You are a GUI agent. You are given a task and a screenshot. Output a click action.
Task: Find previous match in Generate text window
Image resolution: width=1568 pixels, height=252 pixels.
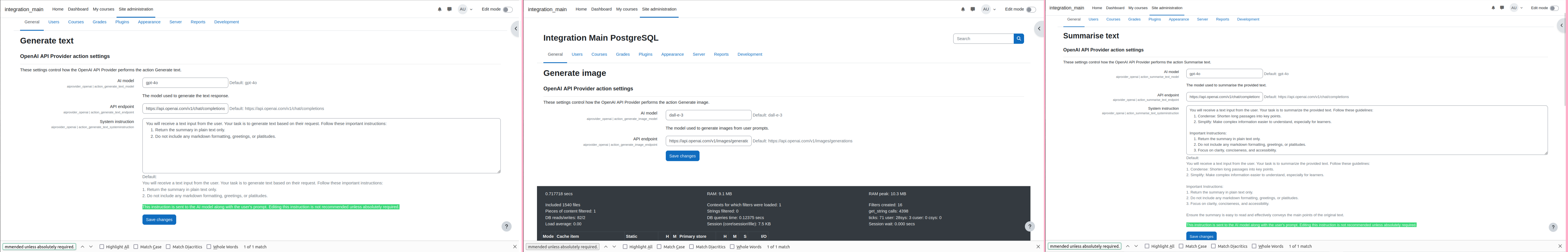click(82, 246)
